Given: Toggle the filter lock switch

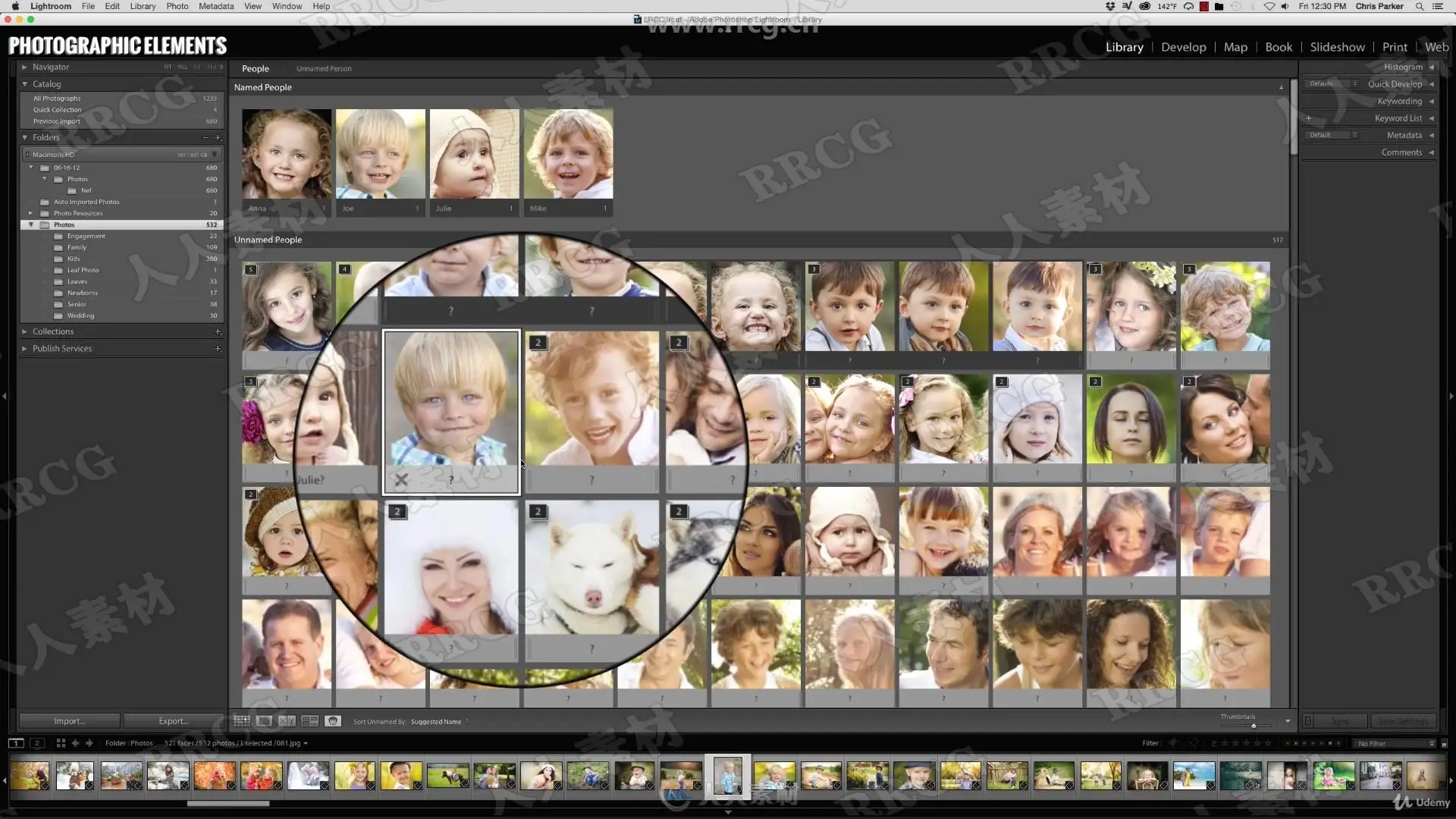Looking at the screenshot, I should (x=1444, y=743).
